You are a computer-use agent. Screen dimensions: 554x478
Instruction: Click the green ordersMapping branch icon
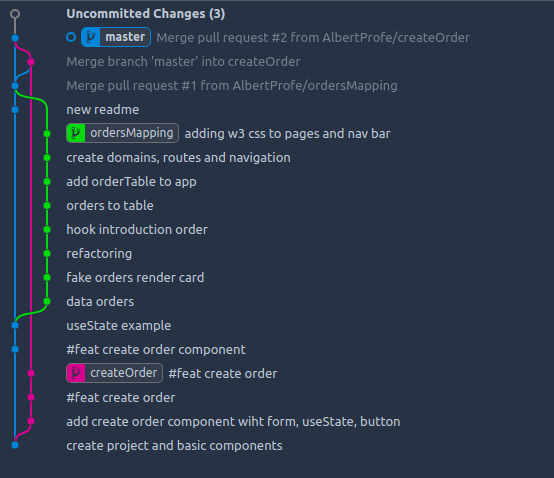(x=76, y=133)
